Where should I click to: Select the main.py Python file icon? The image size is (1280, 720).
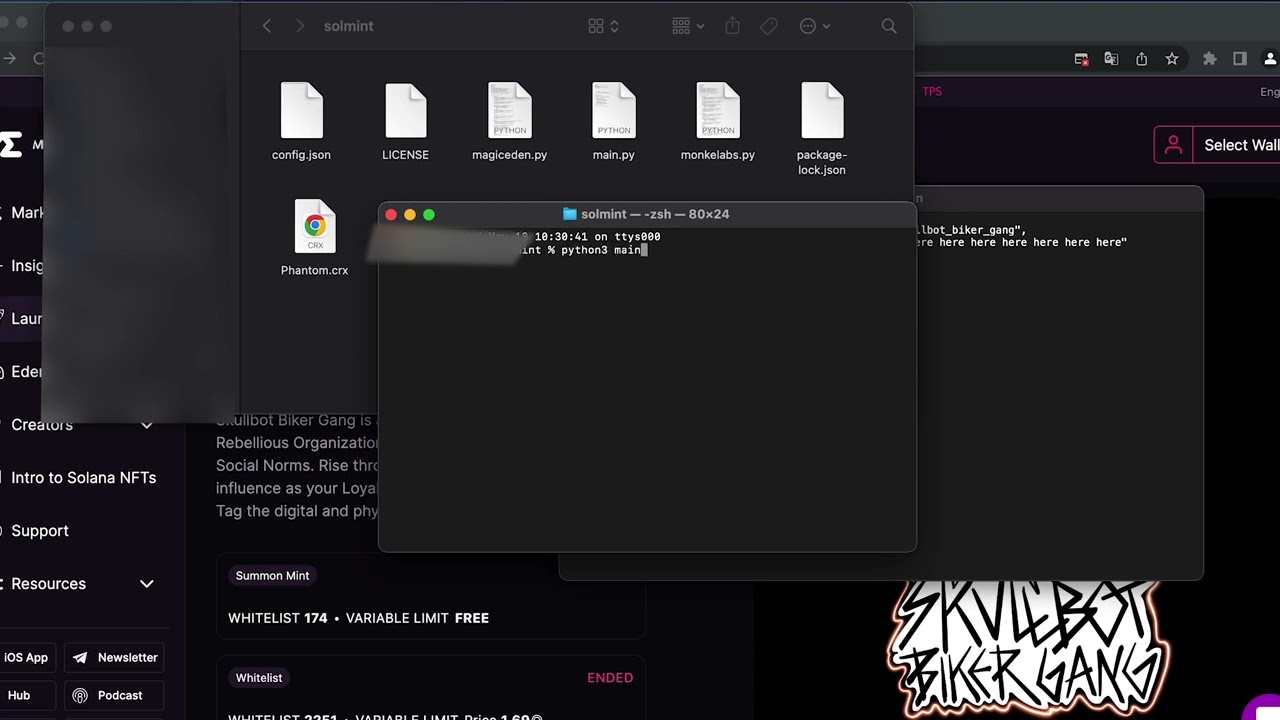click(613, 110)
